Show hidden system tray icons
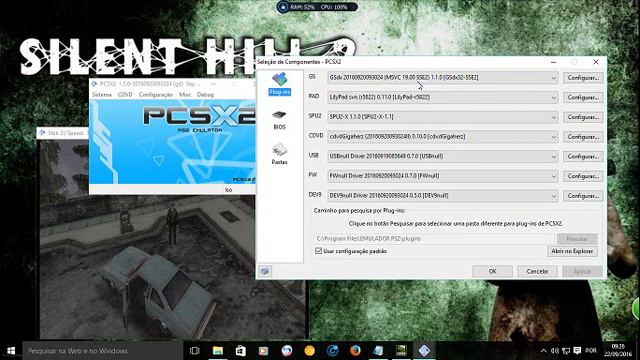 pos(543,351)
